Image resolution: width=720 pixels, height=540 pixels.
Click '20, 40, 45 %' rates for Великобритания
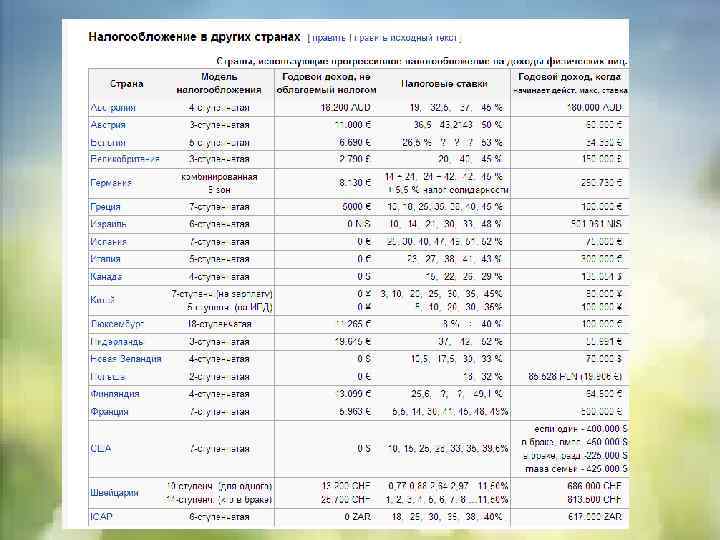pos(470,159)
